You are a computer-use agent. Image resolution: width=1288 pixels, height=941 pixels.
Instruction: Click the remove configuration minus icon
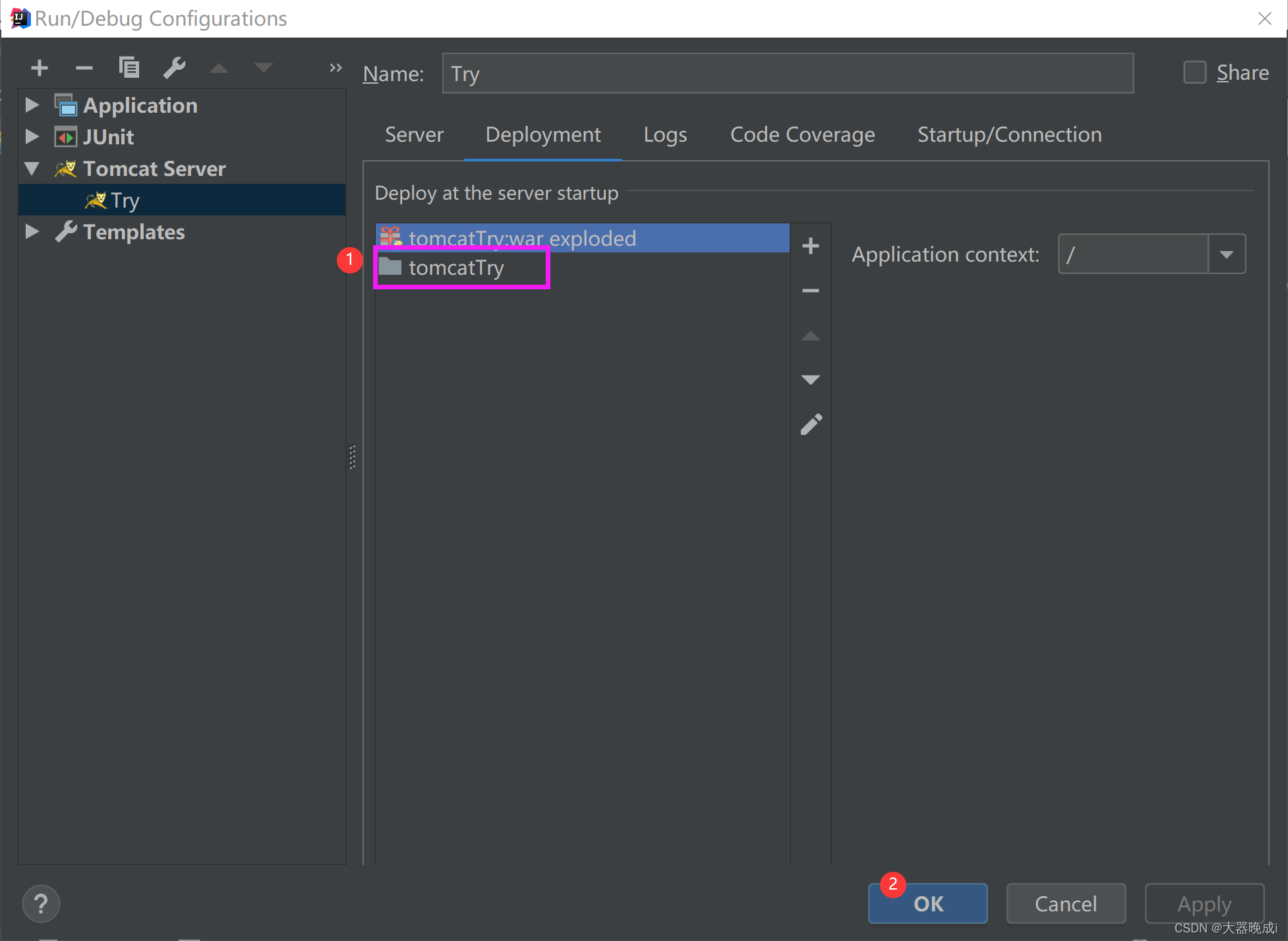(x=84, y=68)
